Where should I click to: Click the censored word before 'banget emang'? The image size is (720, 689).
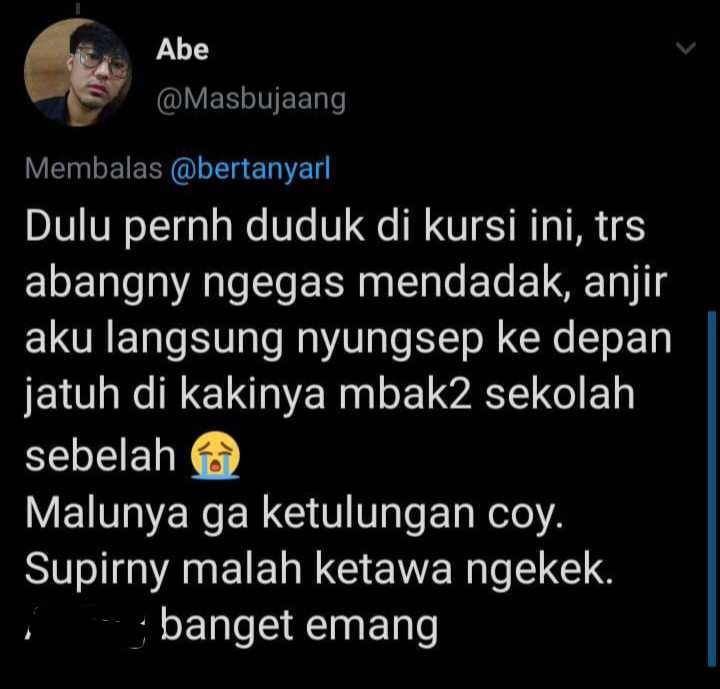click(x=86, y=625)
